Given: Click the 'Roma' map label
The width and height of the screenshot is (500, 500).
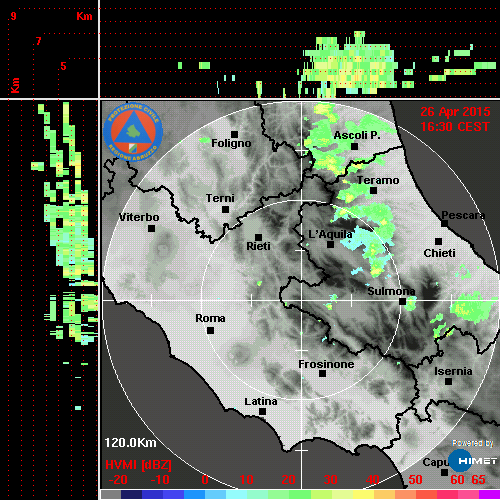Looking at the screenshot, I should [210, 318].
